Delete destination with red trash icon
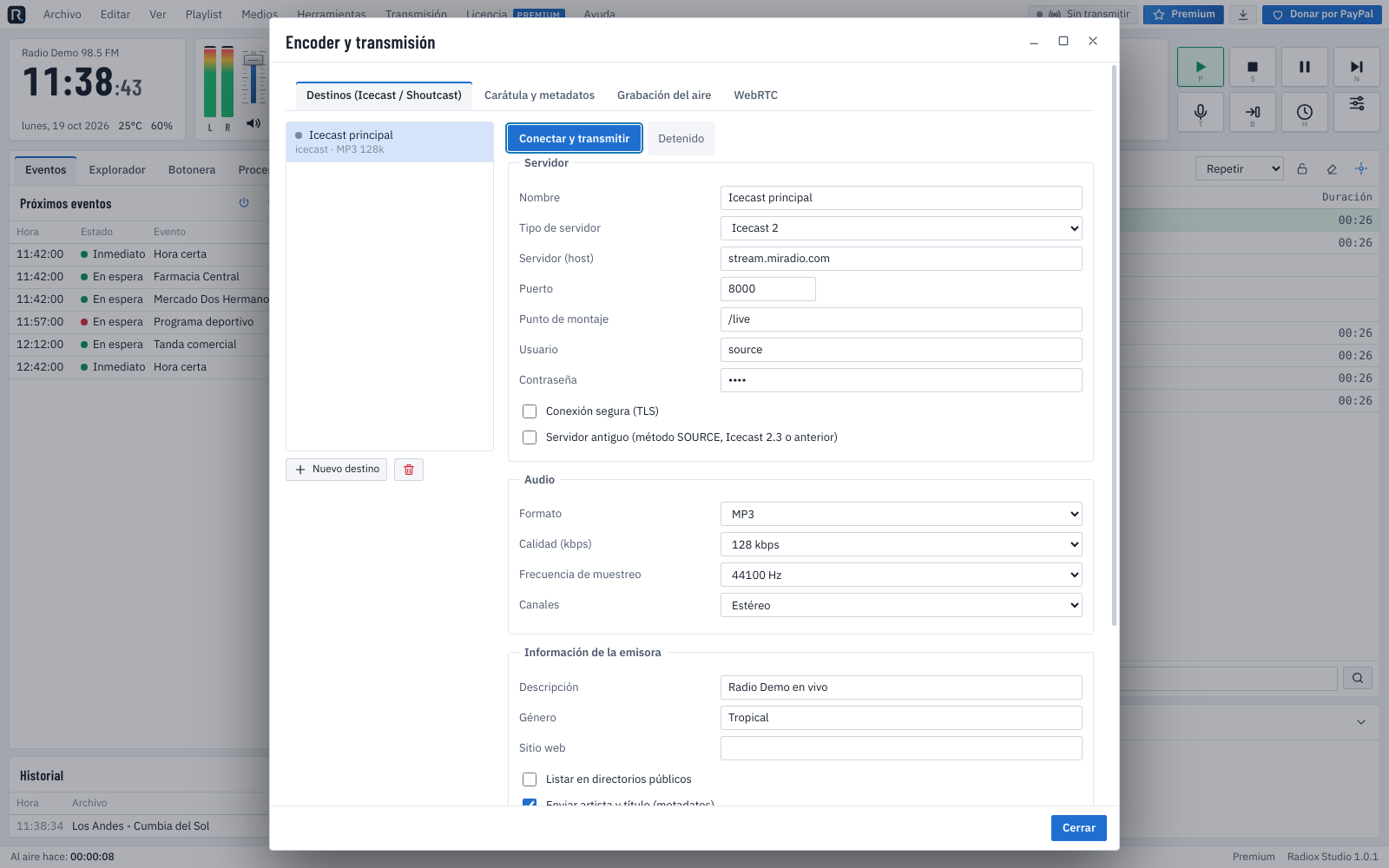Viewport: 1389px width, 868px height. (x=409, y=470)
